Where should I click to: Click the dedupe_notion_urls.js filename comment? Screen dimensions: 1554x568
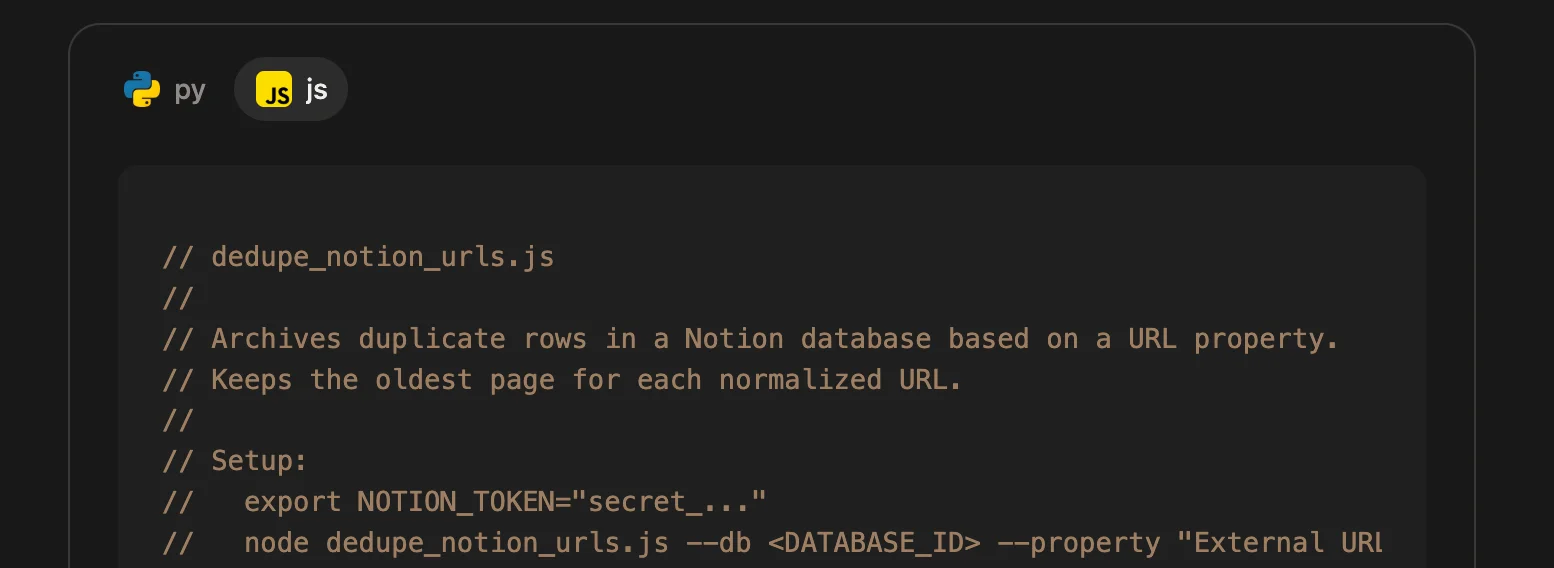point(382,257)
